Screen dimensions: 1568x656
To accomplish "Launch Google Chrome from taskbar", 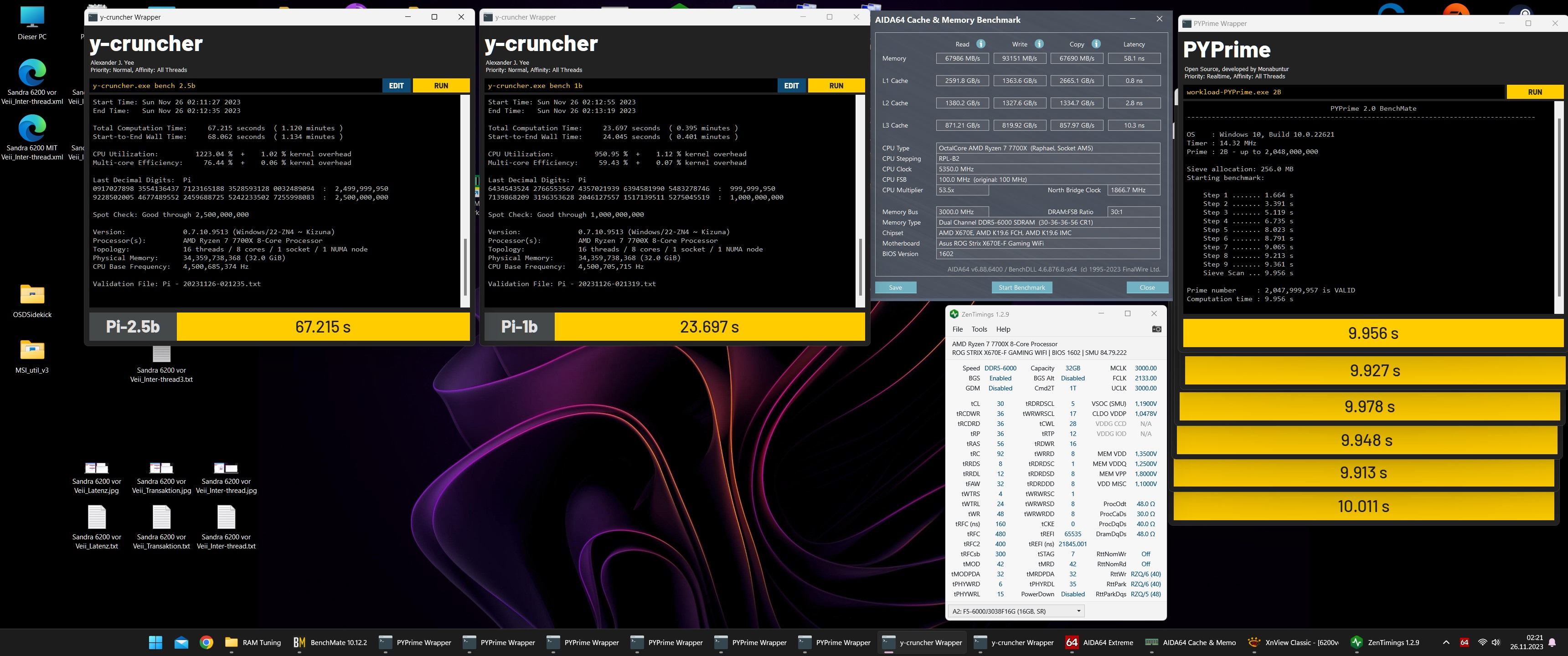I will coord(206,642).
